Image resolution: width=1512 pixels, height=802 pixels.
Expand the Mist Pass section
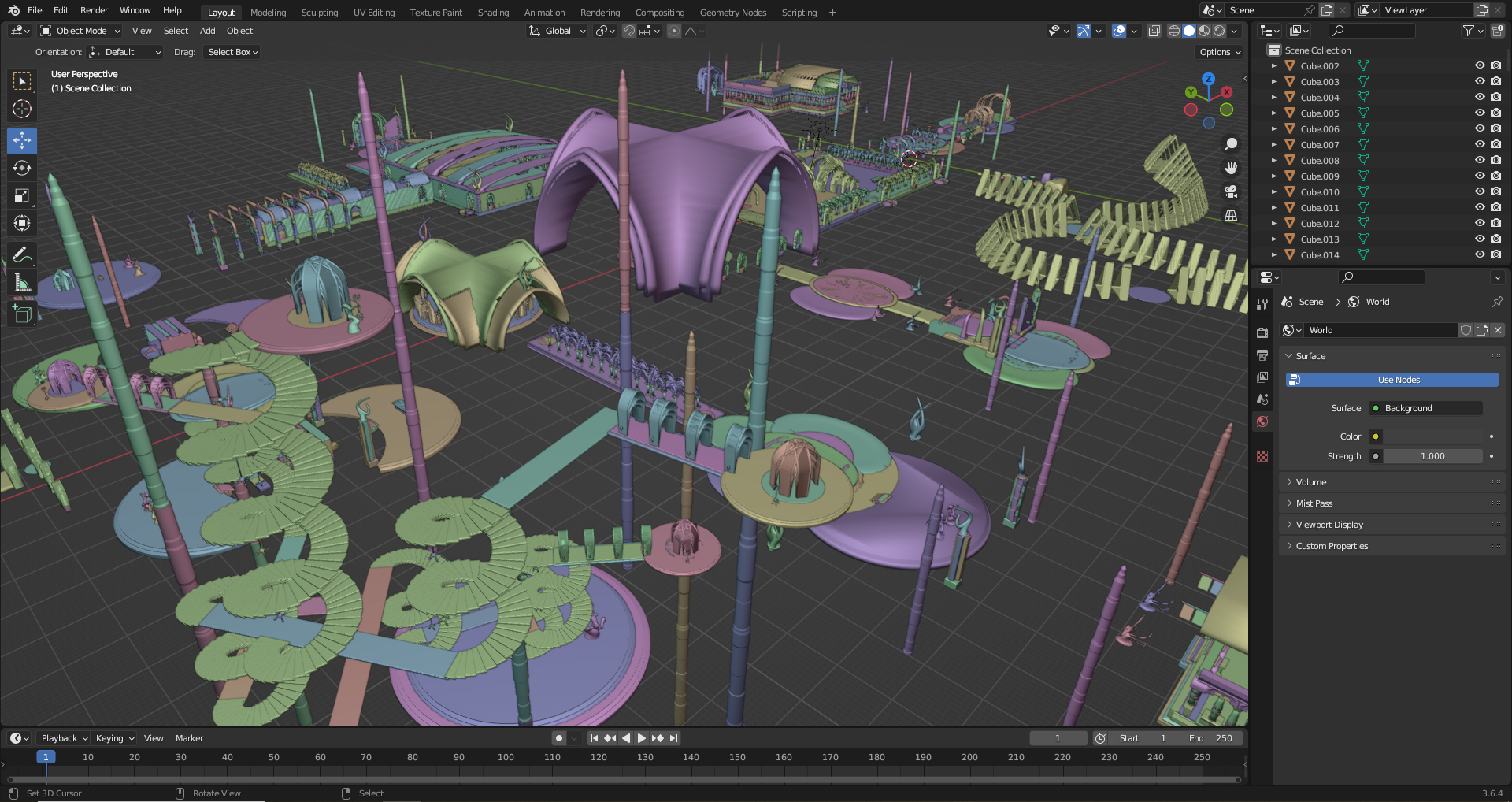[1314, 503]
